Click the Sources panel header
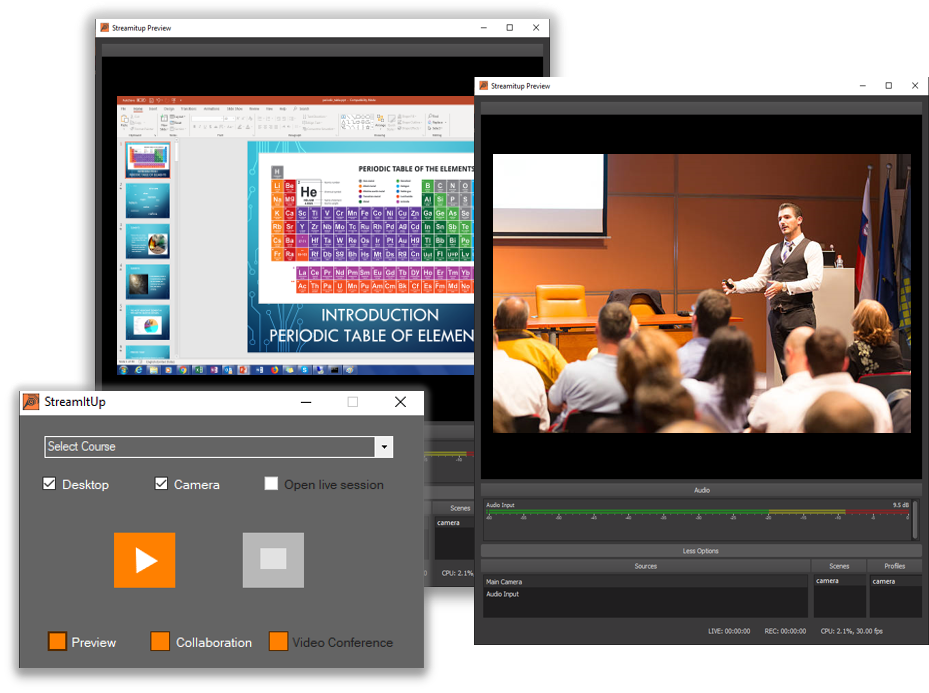 point(646,566)
